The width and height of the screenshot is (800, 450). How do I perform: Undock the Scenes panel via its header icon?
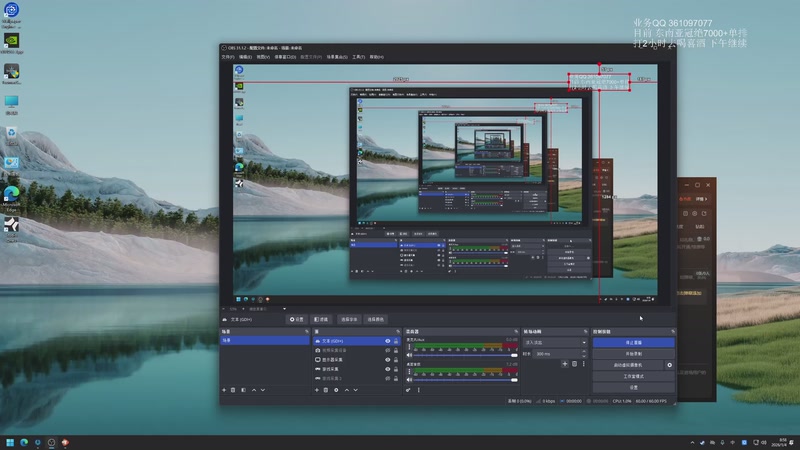point(307,332)
